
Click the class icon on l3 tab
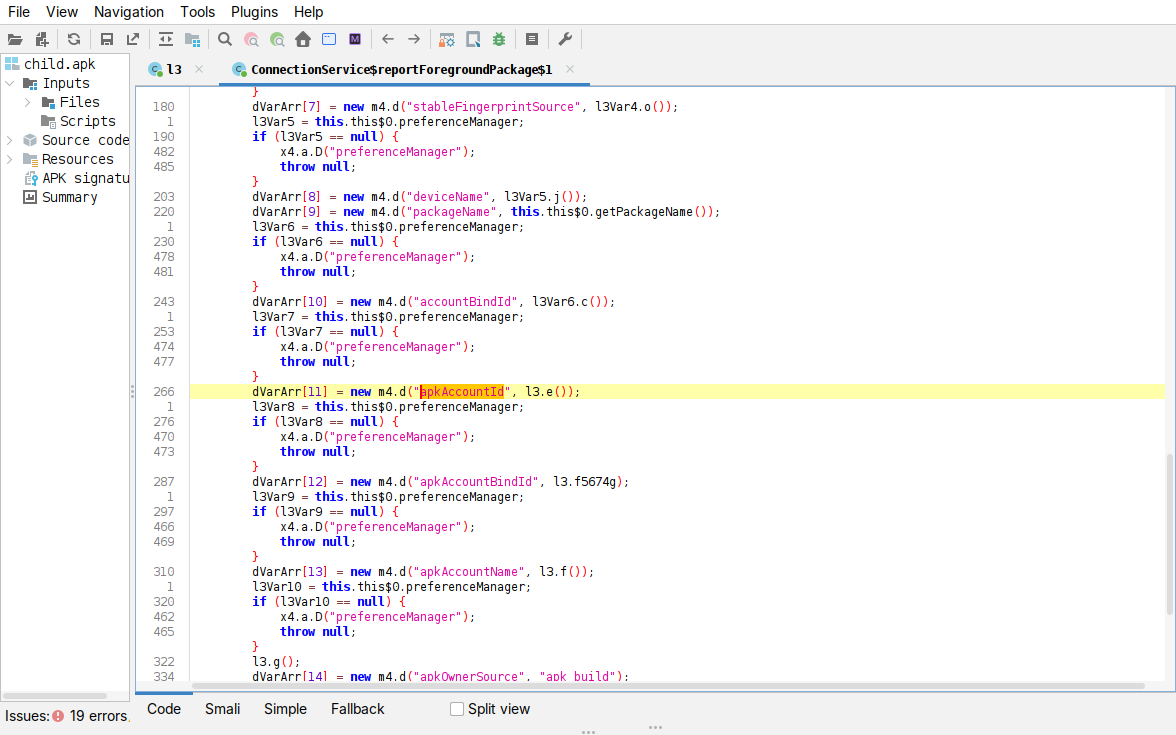pyautogui.click(x=155, y=70)
